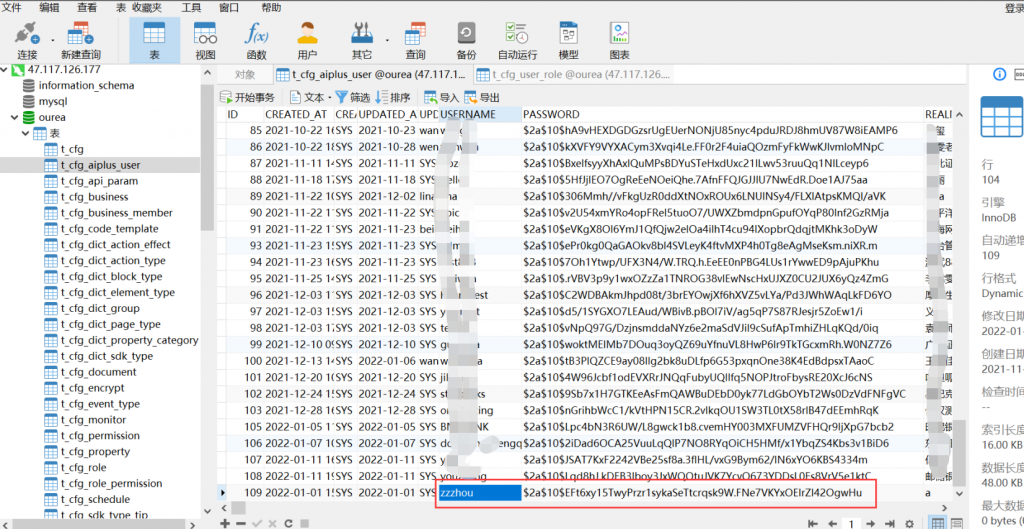
Task: Click the grid horizontal scrollbar
Action: pos(238,507)
